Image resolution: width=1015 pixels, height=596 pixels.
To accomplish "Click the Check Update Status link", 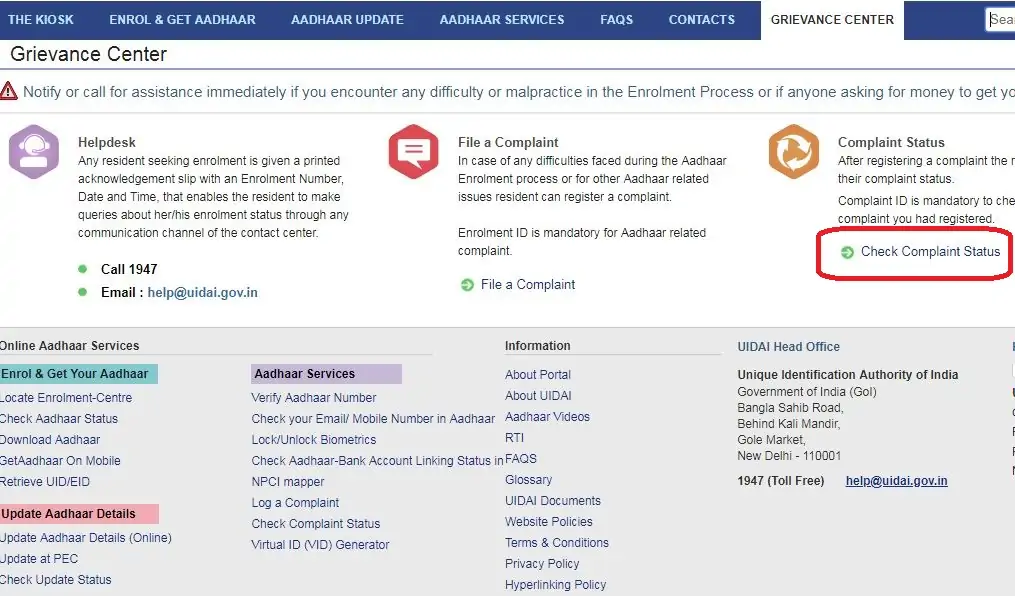I will pos(55,580).
